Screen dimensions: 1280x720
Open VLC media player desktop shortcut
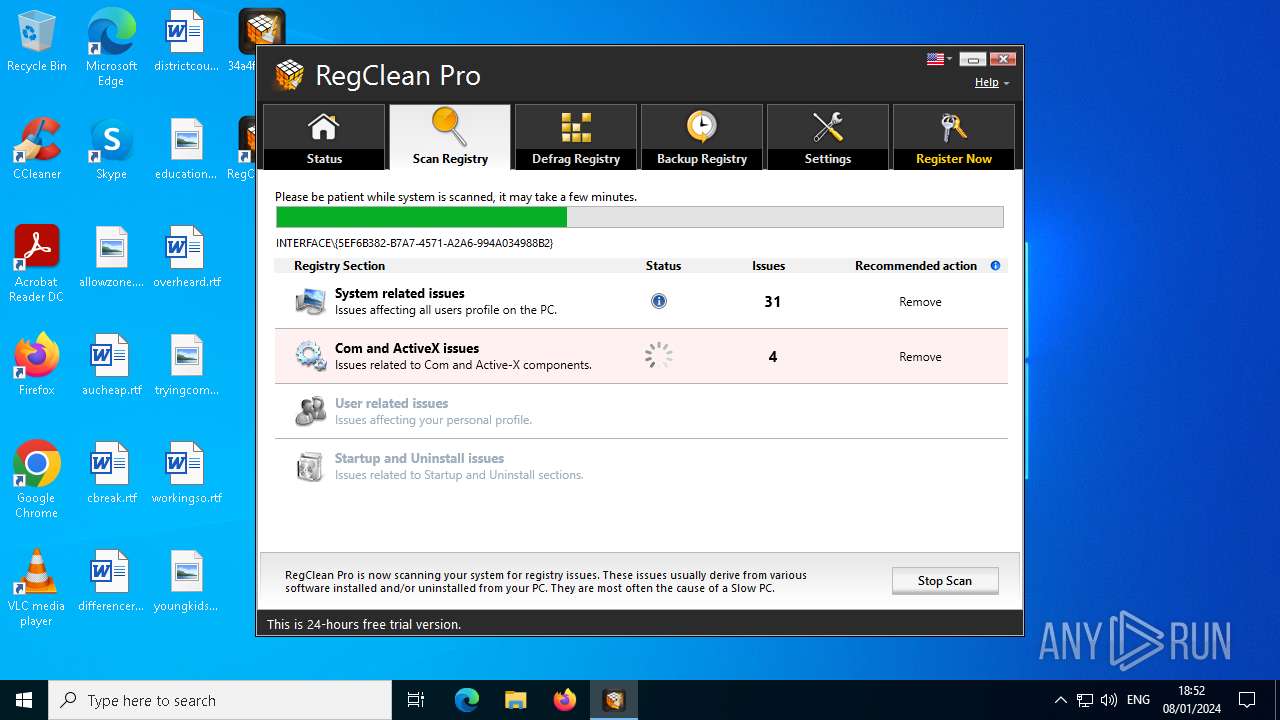[37, 588]
